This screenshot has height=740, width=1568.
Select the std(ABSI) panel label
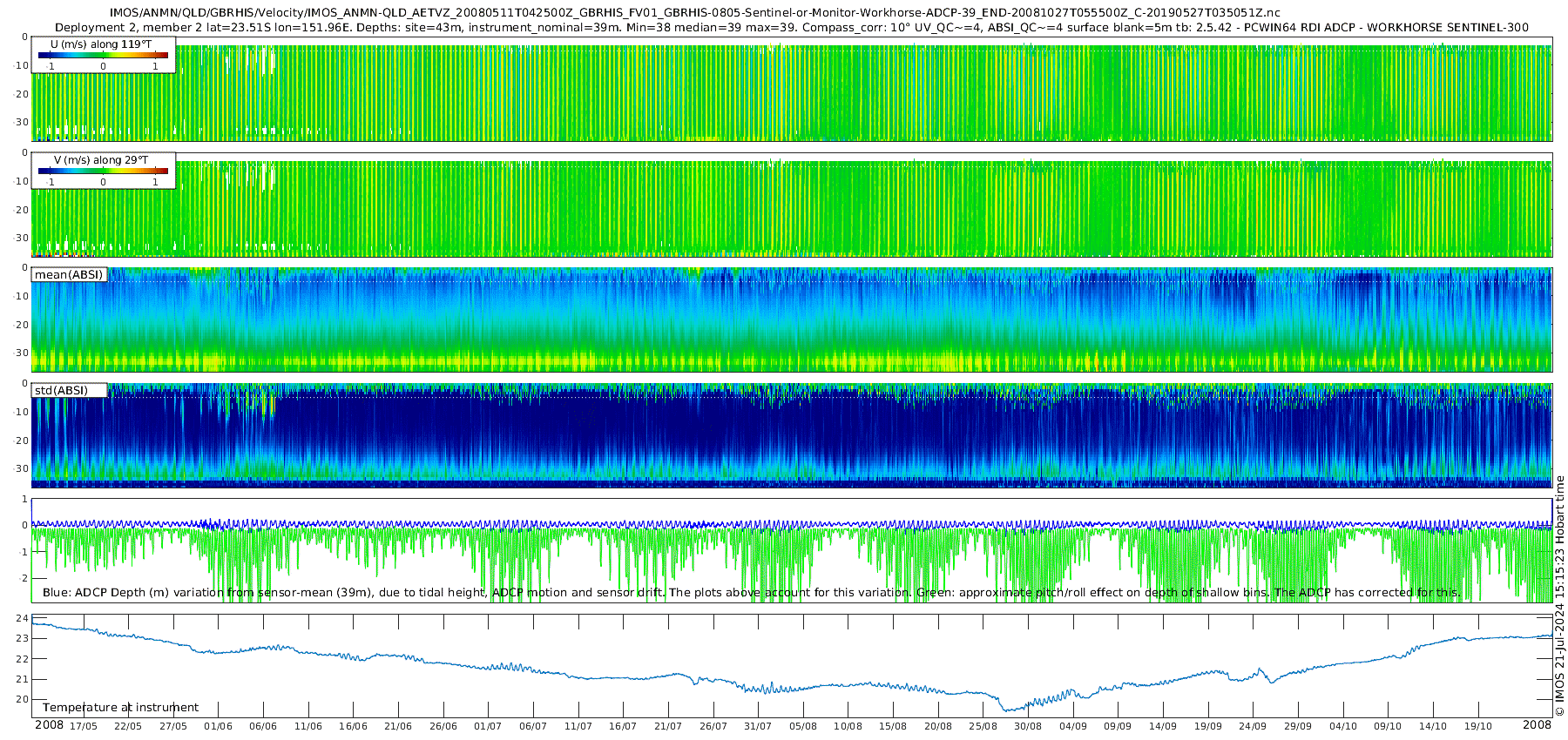61,391
